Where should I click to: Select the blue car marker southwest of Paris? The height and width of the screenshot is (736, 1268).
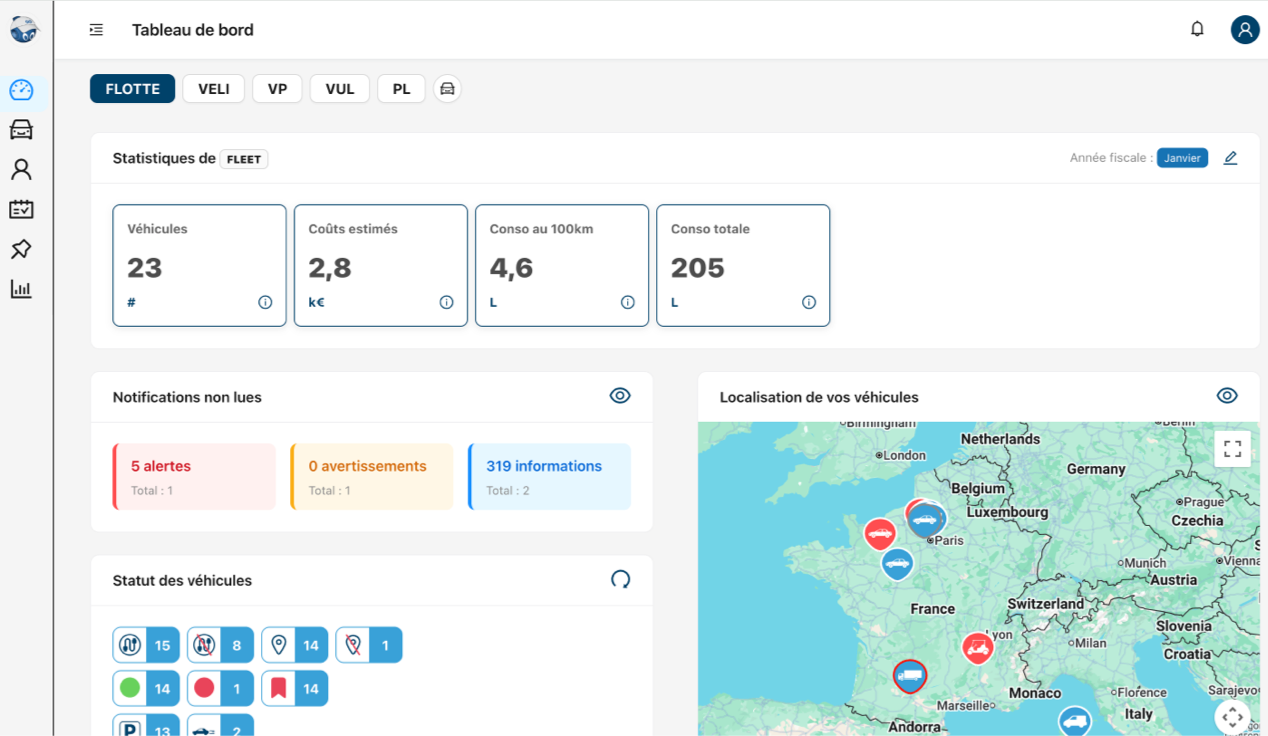pos(897,564)
